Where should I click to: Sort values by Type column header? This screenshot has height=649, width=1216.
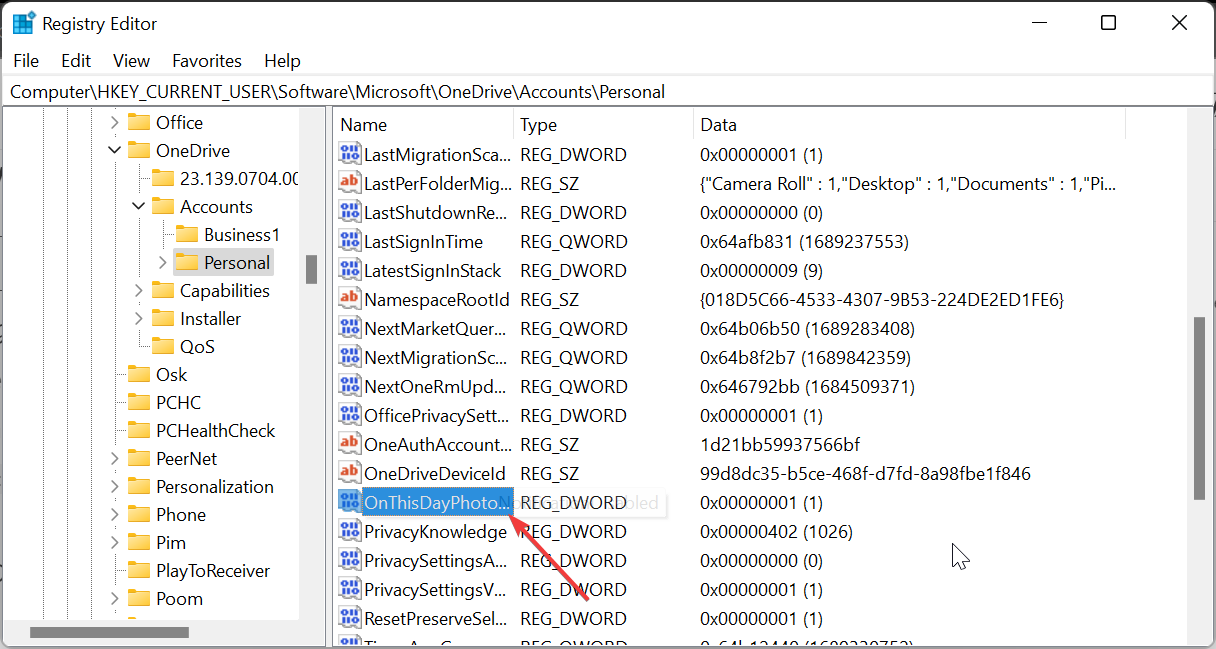[x=604, y=125]
